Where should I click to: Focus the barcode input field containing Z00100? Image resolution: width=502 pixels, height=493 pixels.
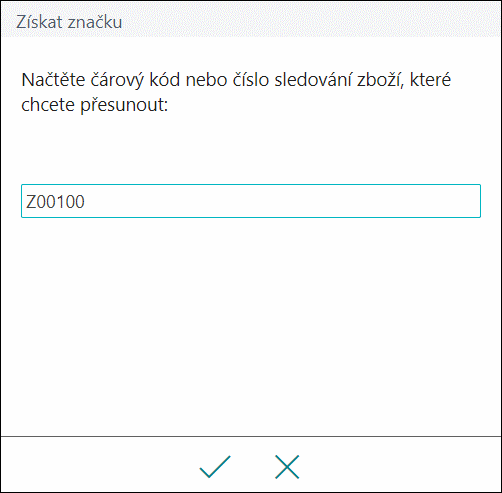(x=251, y=201)
